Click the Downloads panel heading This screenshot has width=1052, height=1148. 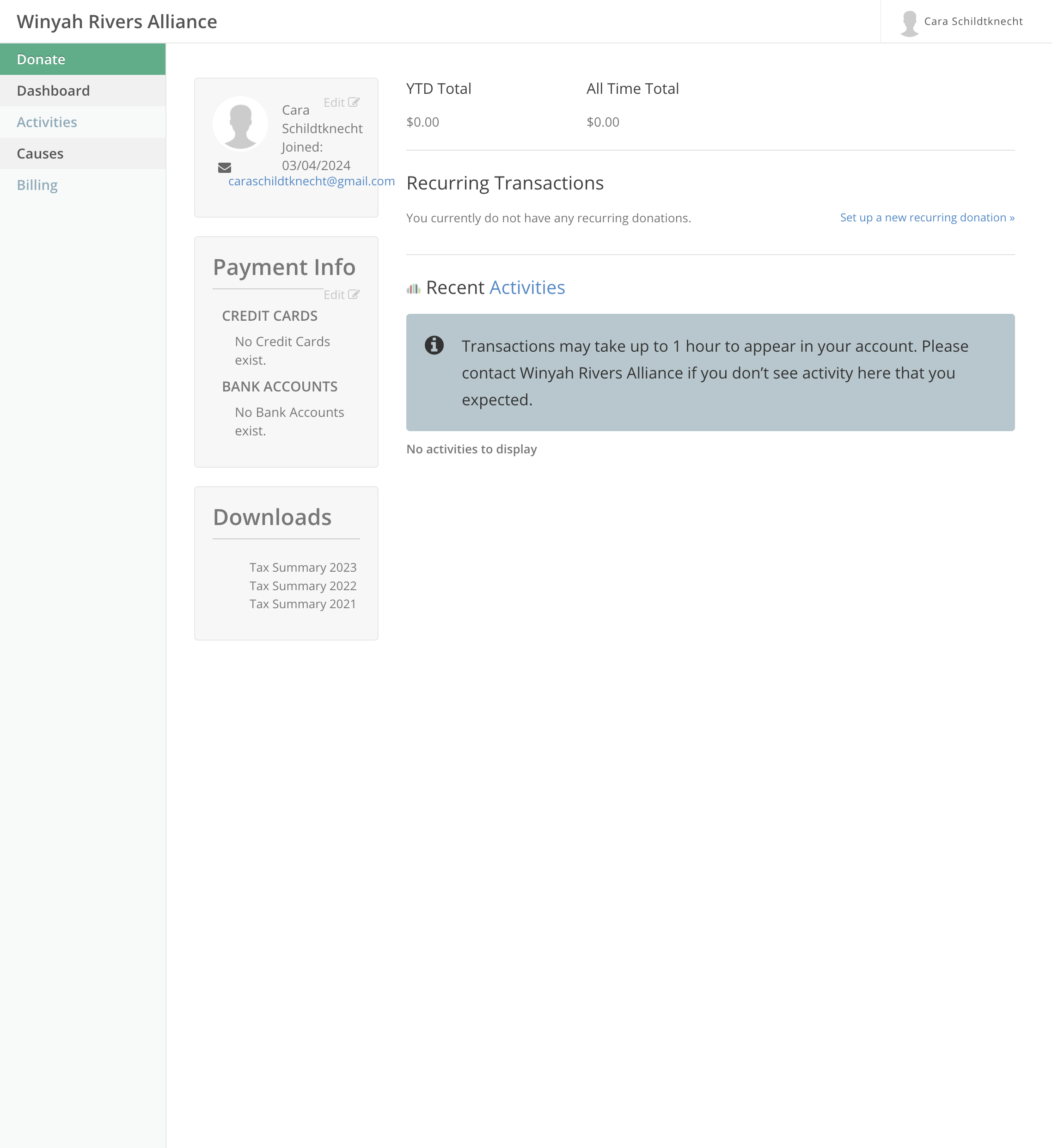click(x=272, y=517)
